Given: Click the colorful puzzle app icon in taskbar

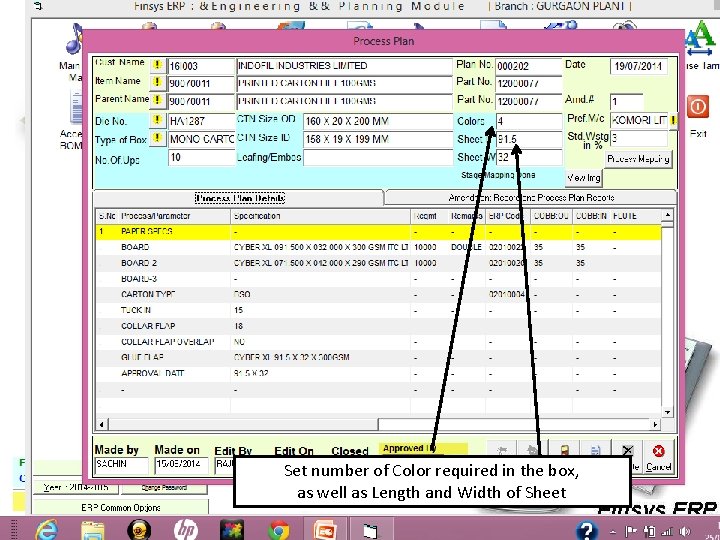Looking at the screenshot, I should coord(232,530).
